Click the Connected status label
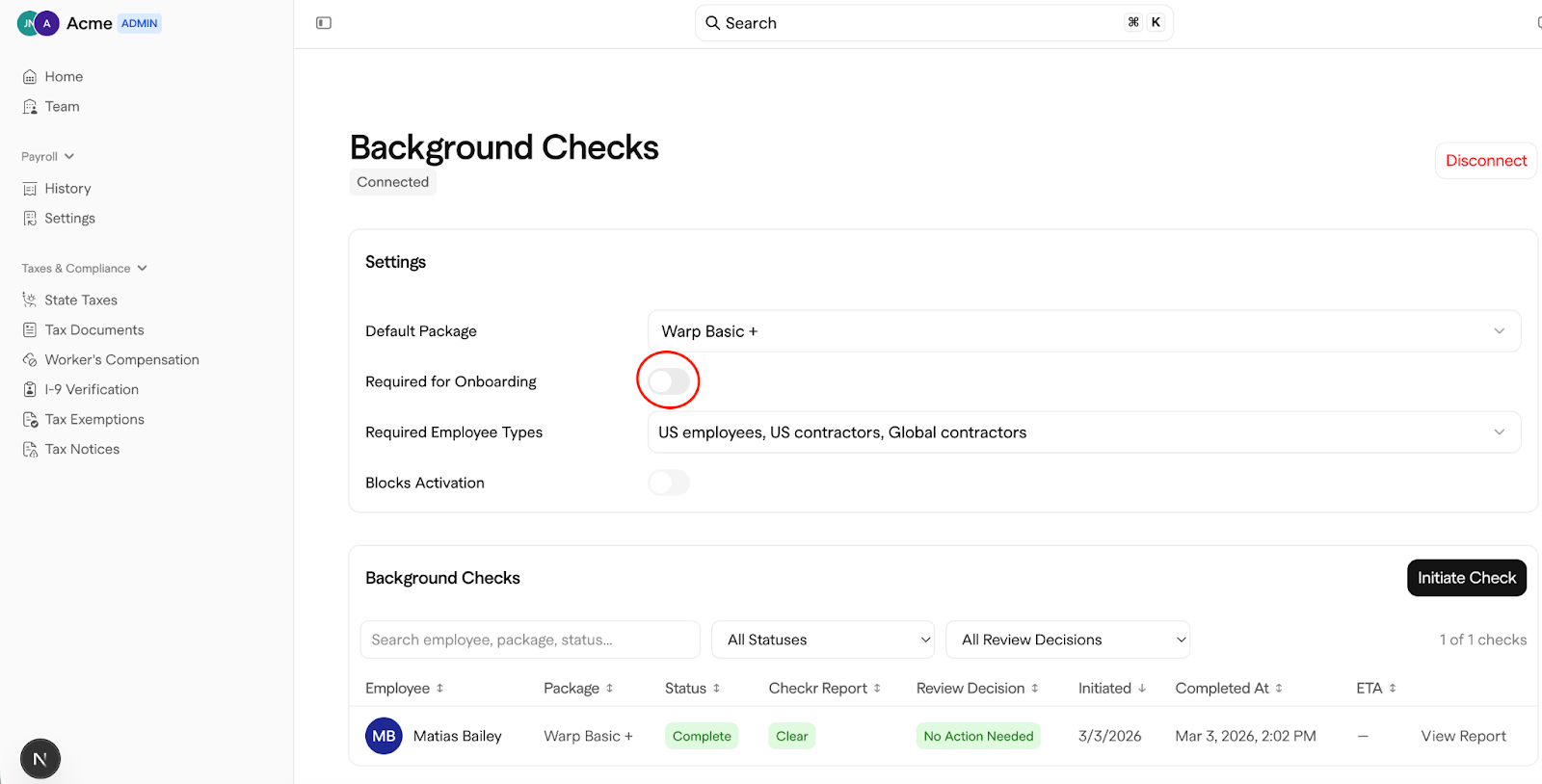 [x=392, y=182]
